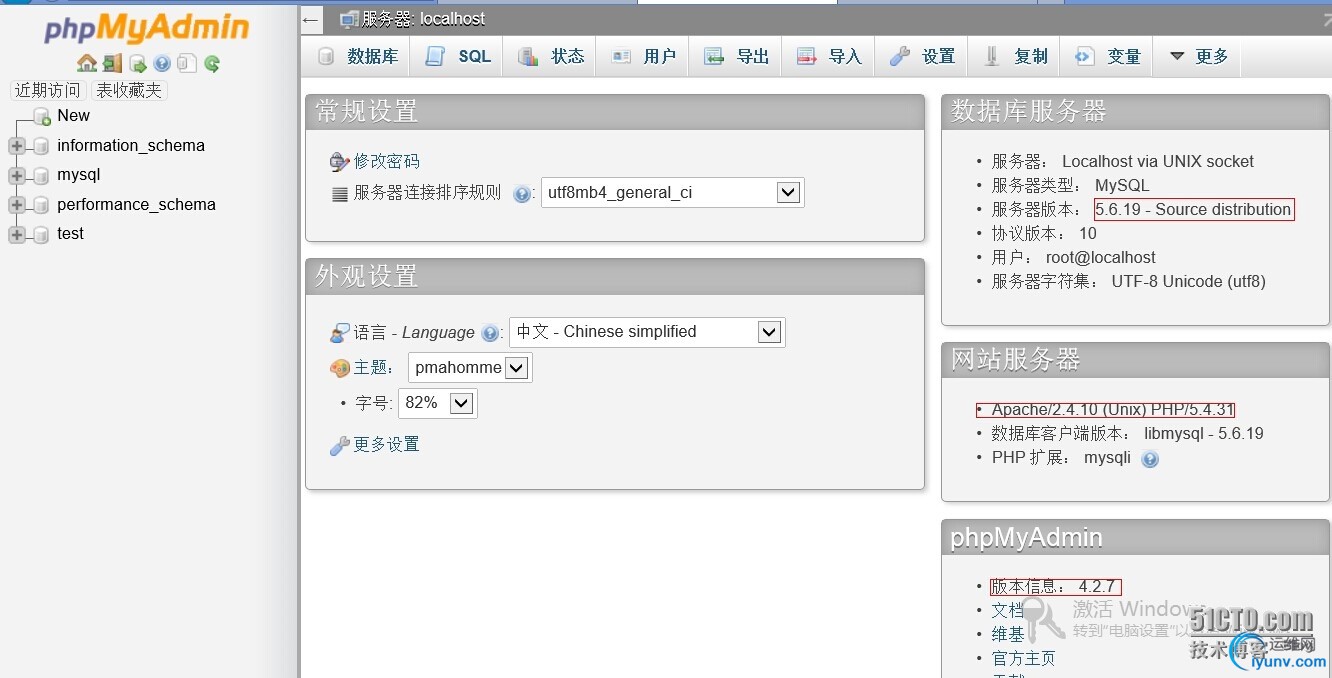1332x678 pixels.
Task: Open the server connection collation dropdown
Action: (x=672, y=193)
